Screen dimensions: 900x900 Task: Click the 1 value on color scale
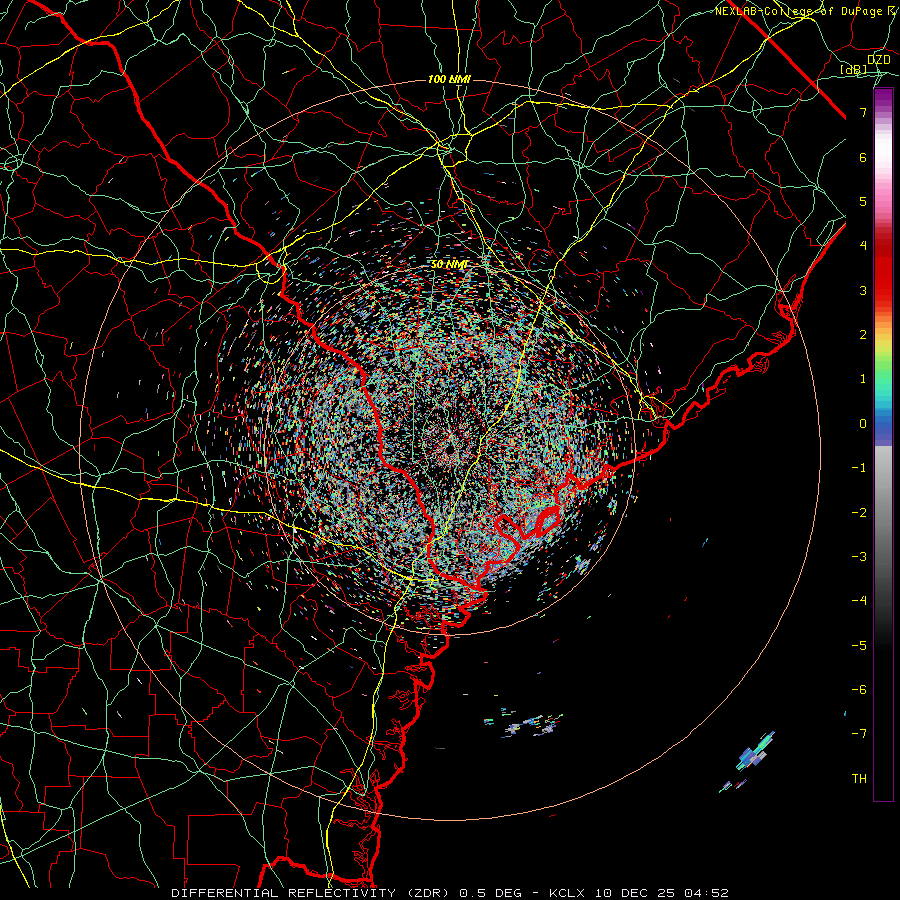click(863, 379)
